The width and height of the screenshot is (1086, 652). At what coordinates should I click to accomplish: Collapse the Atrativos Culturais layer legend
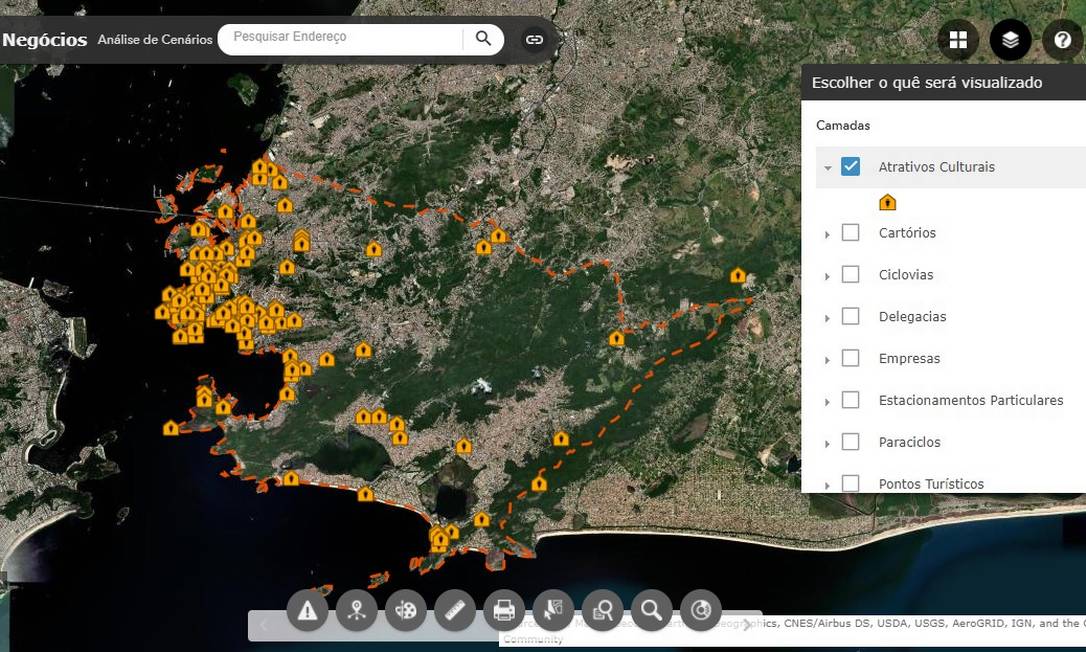827,168
